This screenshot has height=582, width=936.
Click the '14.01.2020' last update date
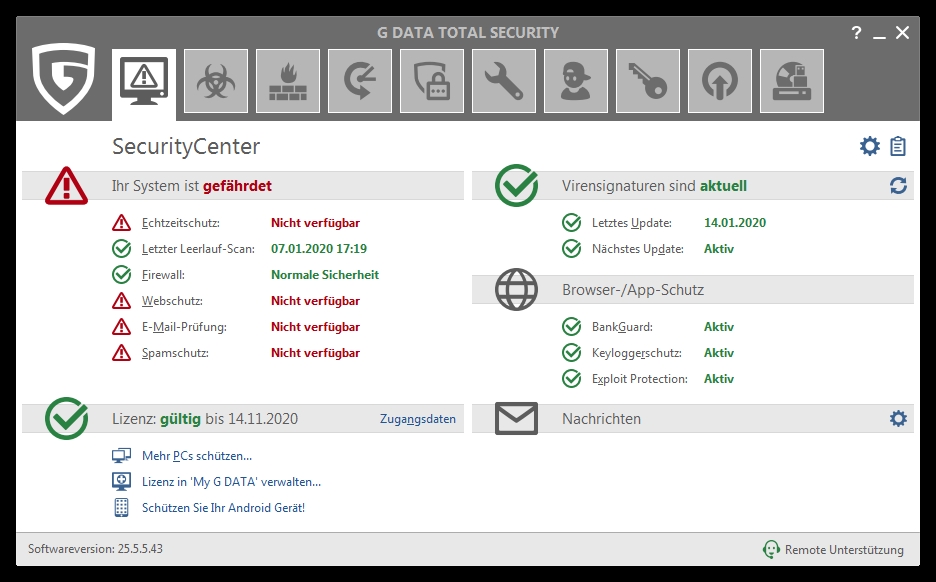pos(735,223)
